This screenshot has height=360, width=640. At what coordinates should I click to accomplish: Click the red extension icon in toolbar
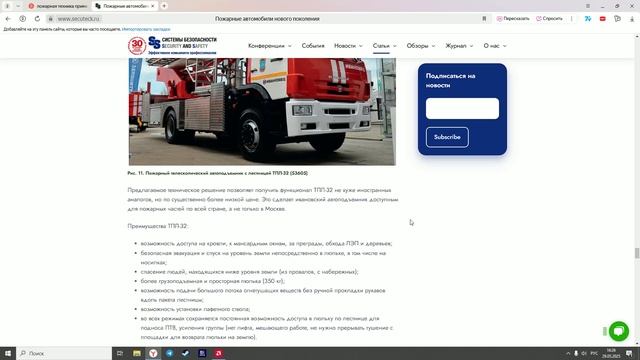[x=602, y=19]
